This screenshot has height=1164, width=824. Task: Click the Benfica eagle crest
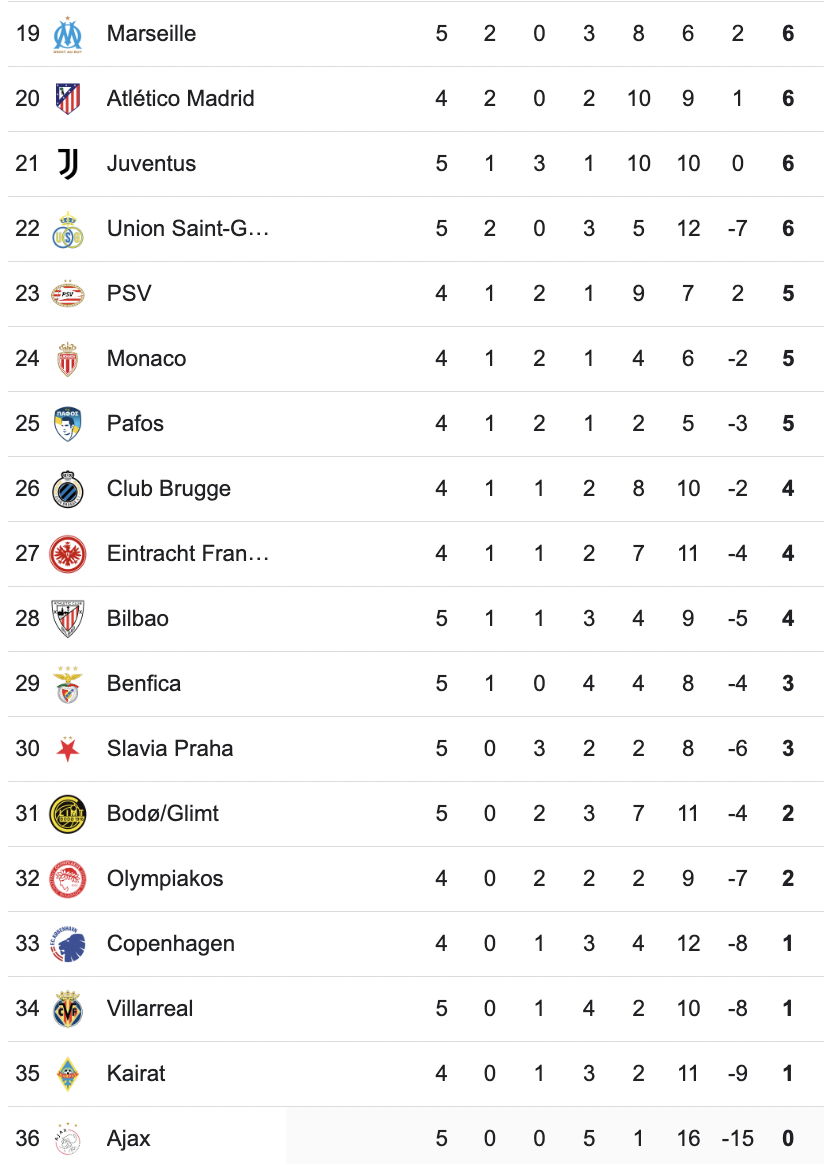68,684
